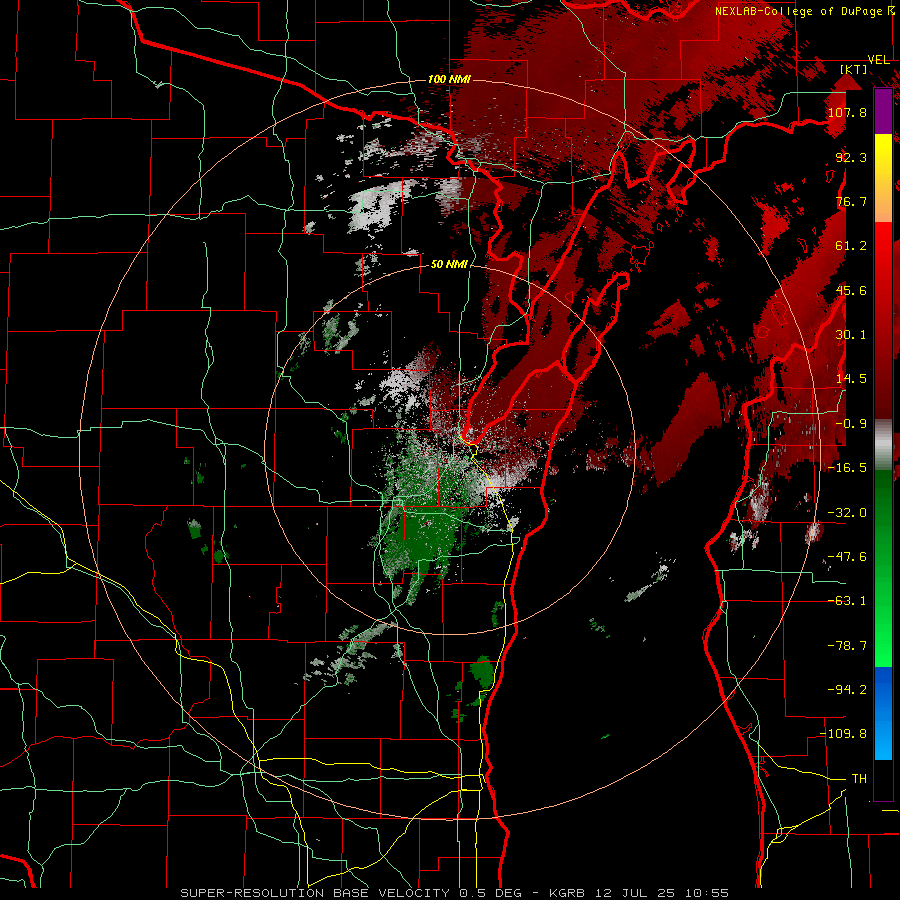
Task: Click the 100 NMI range ring label
Action: coord(449,79)
